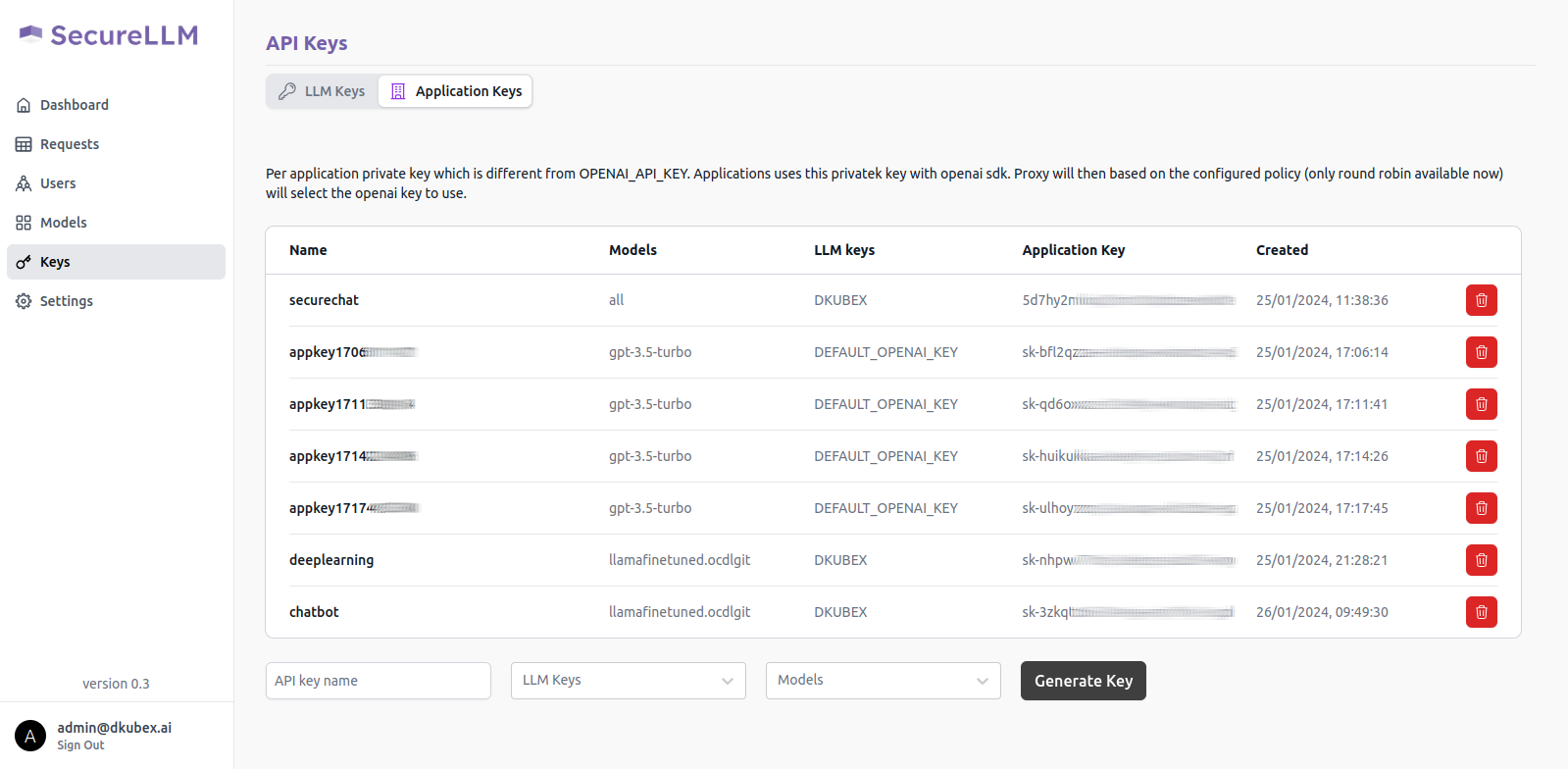Click the Dashboard home icon in sidebar
This screenshot has width=1568, height=769.
click(x=24, y=105)
